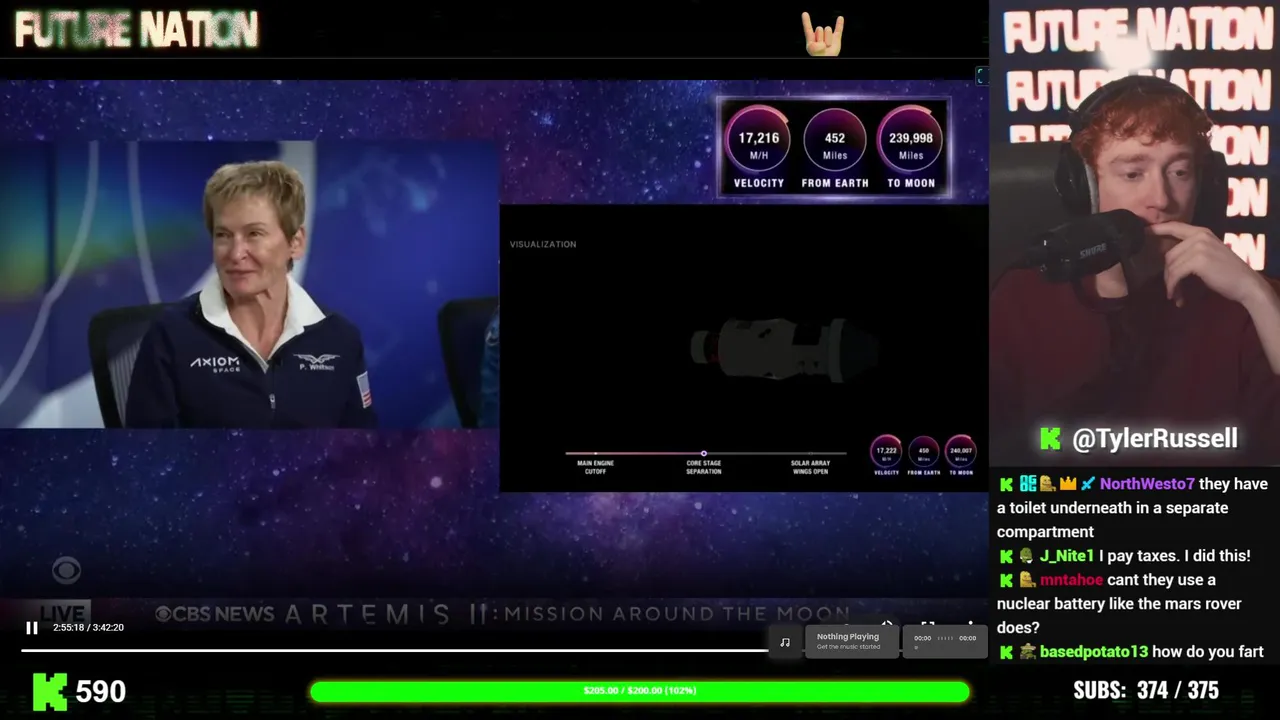
Task: Click the Axiom astronaut interview video
Action: 249,284
